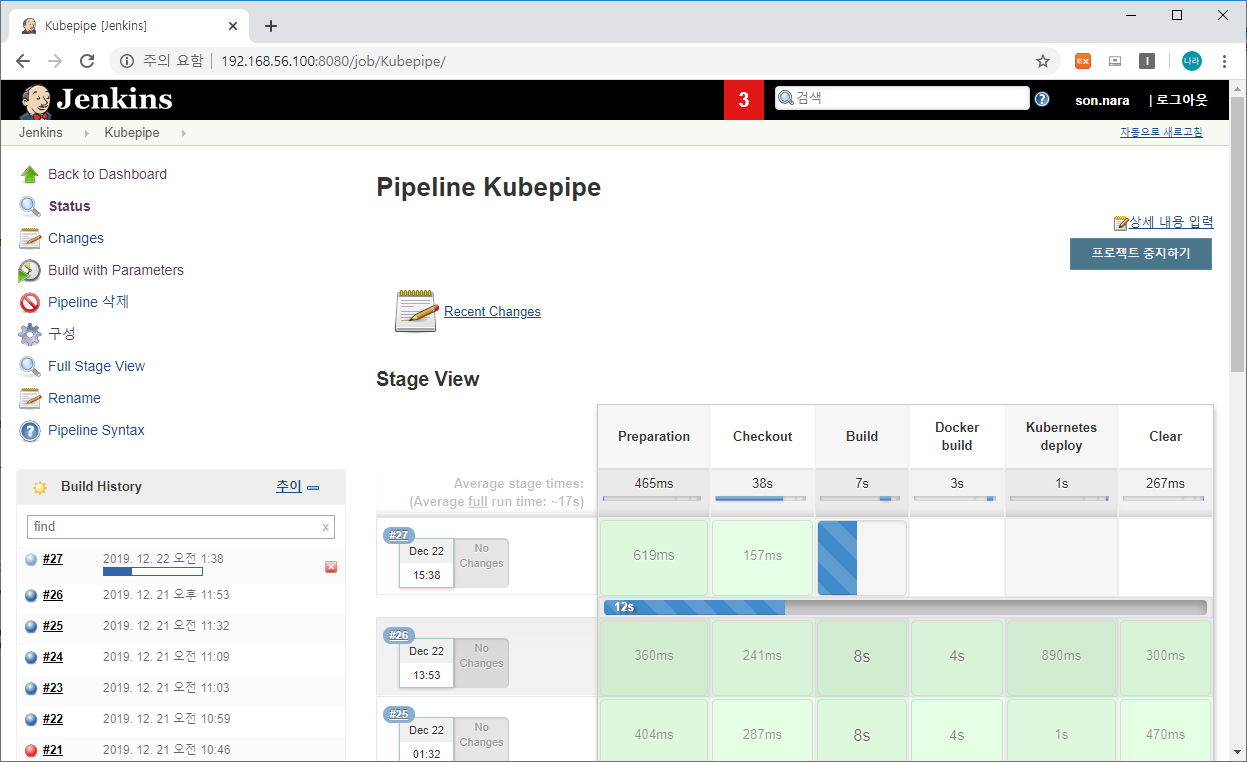Click the 구성 gear icon

30,334
